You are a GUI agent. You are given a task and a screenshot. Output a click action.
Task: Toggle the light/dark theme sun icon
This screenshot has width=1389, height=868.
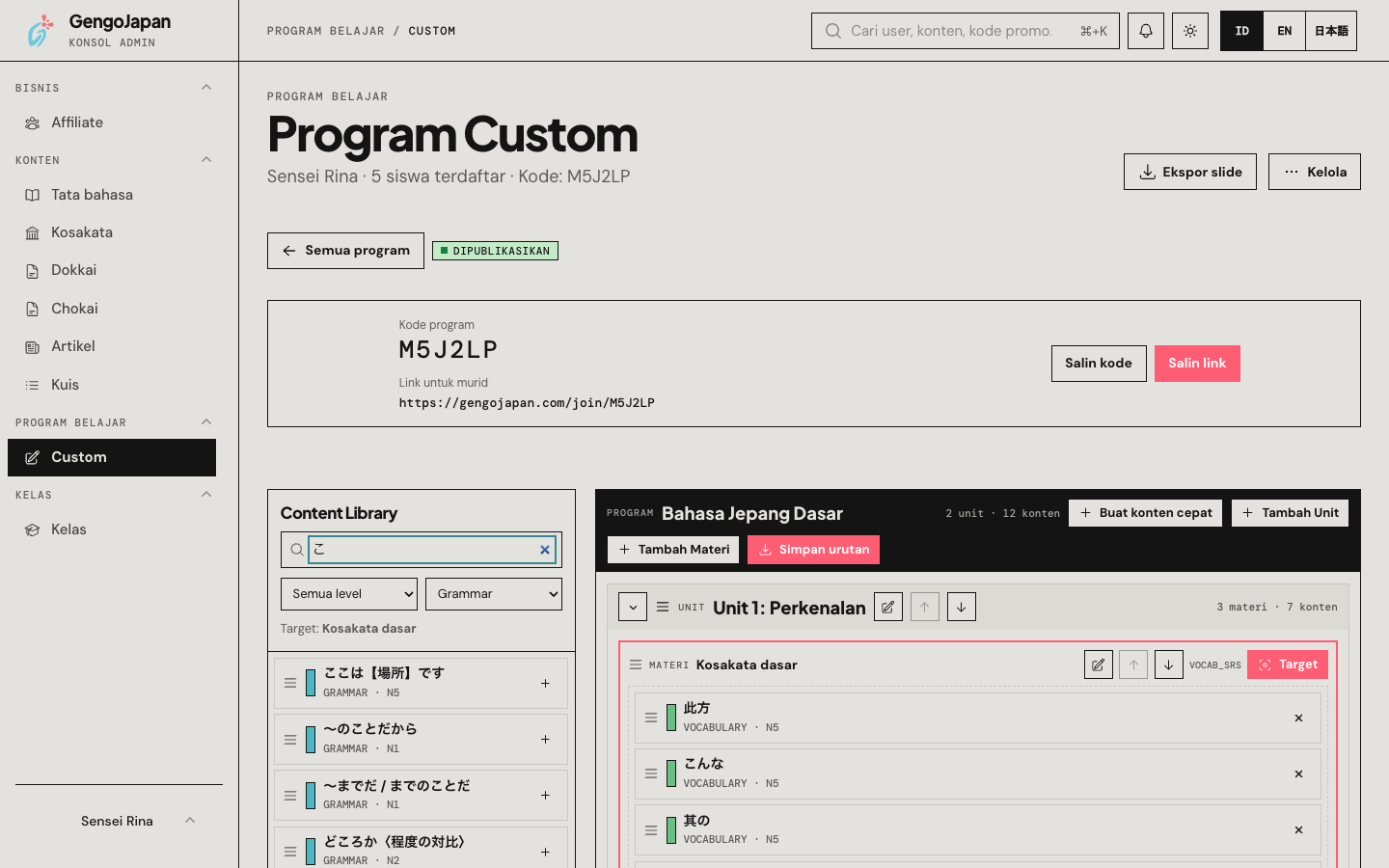coord(1190,31)
